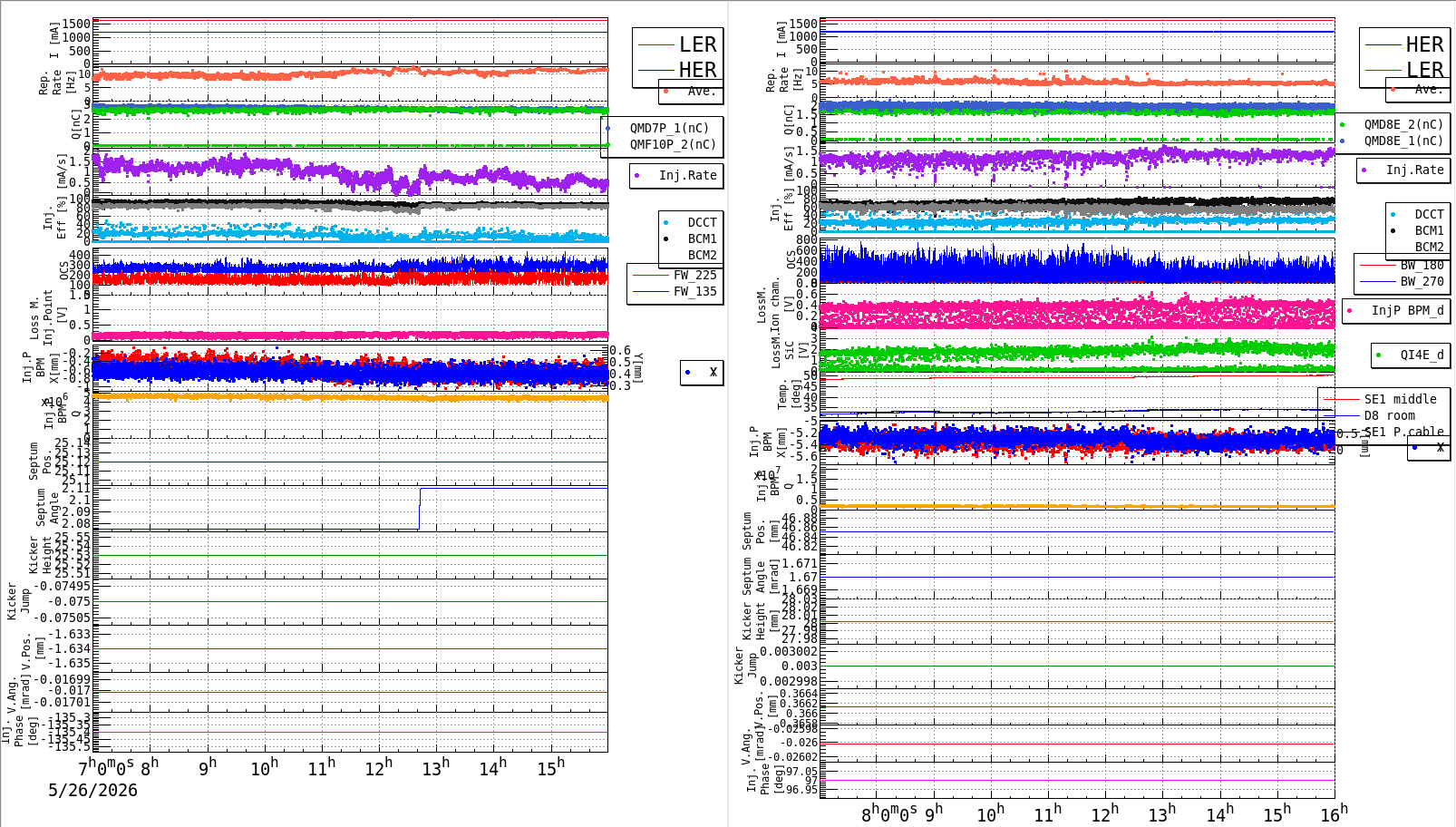Click the 8h0m0s time axis label

point(889,813)
